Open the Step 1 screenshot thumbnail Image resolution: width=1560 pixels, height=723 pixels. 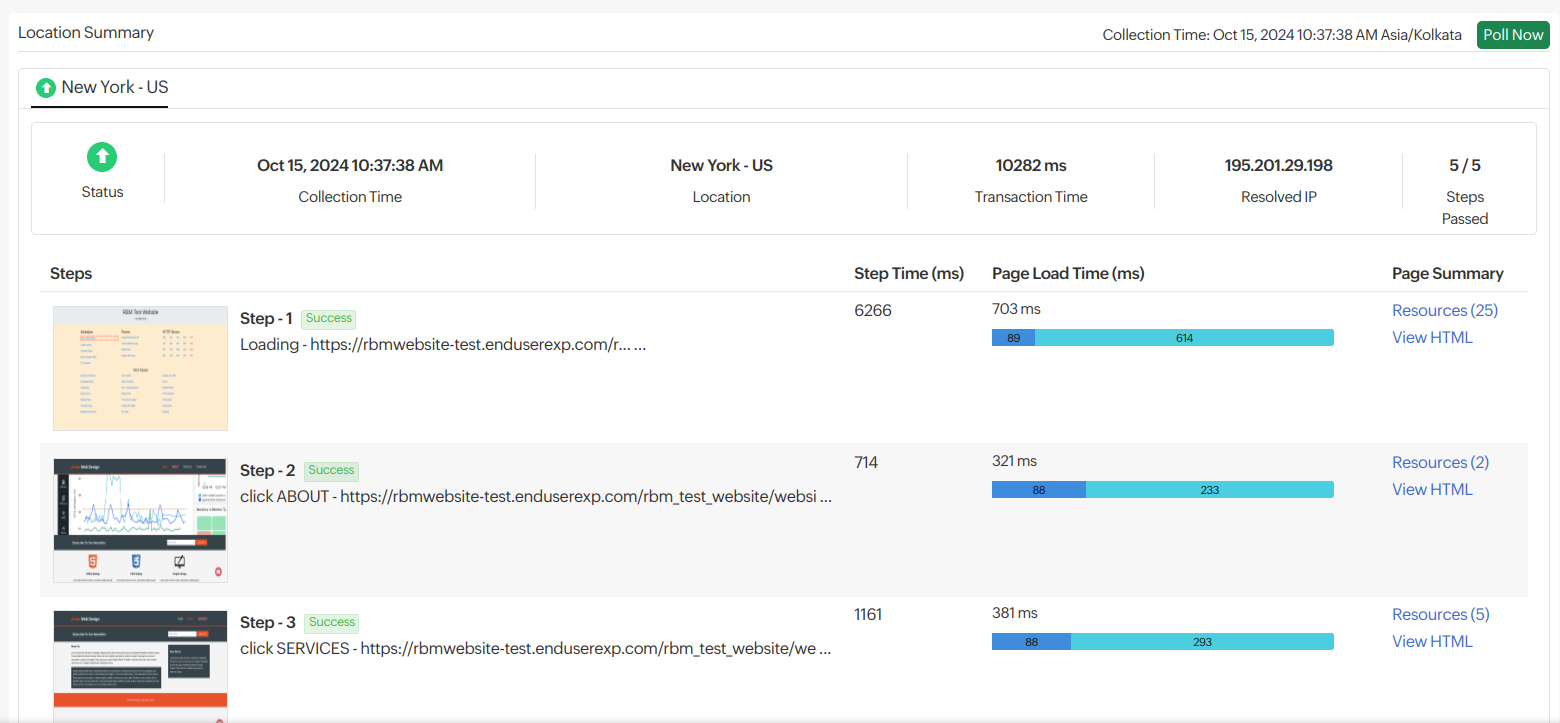coord(140,368)
